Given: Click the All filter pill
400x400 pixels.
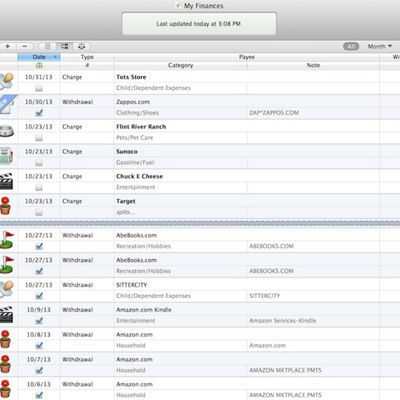Looking at the screenshot, I should (351, 46).
